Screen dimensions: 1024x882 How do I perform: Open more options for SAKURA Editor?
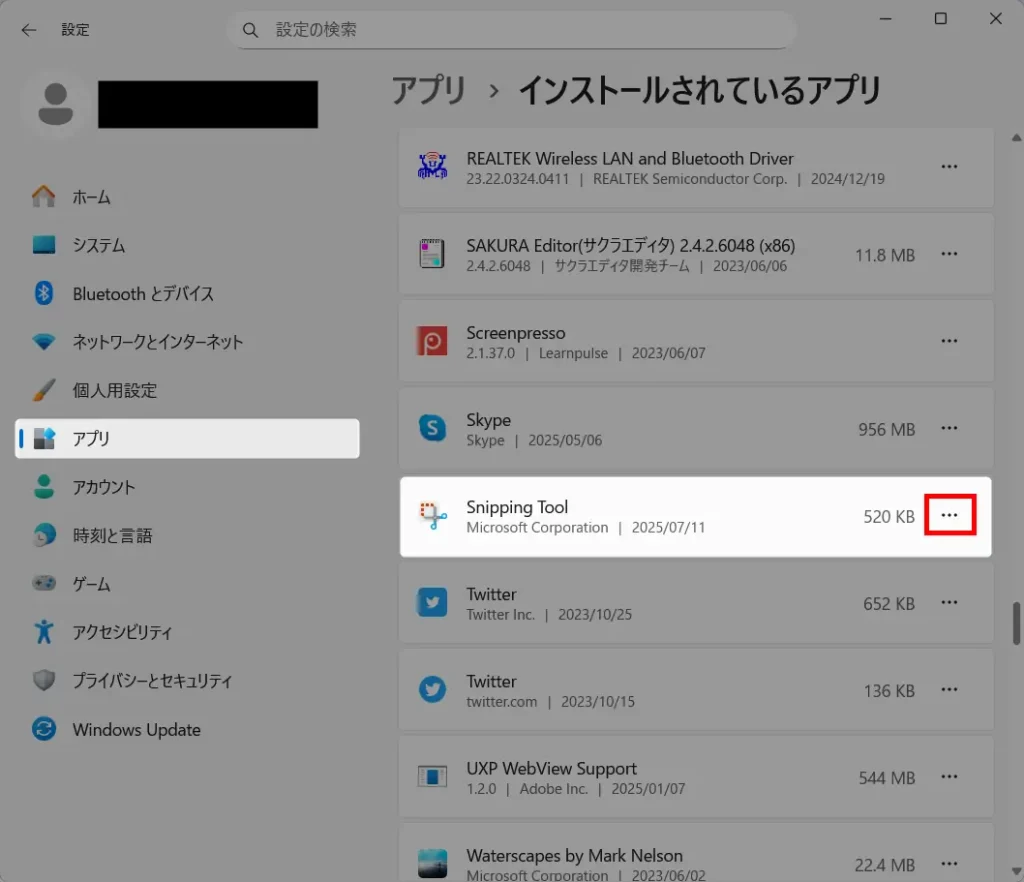point(950,254)
